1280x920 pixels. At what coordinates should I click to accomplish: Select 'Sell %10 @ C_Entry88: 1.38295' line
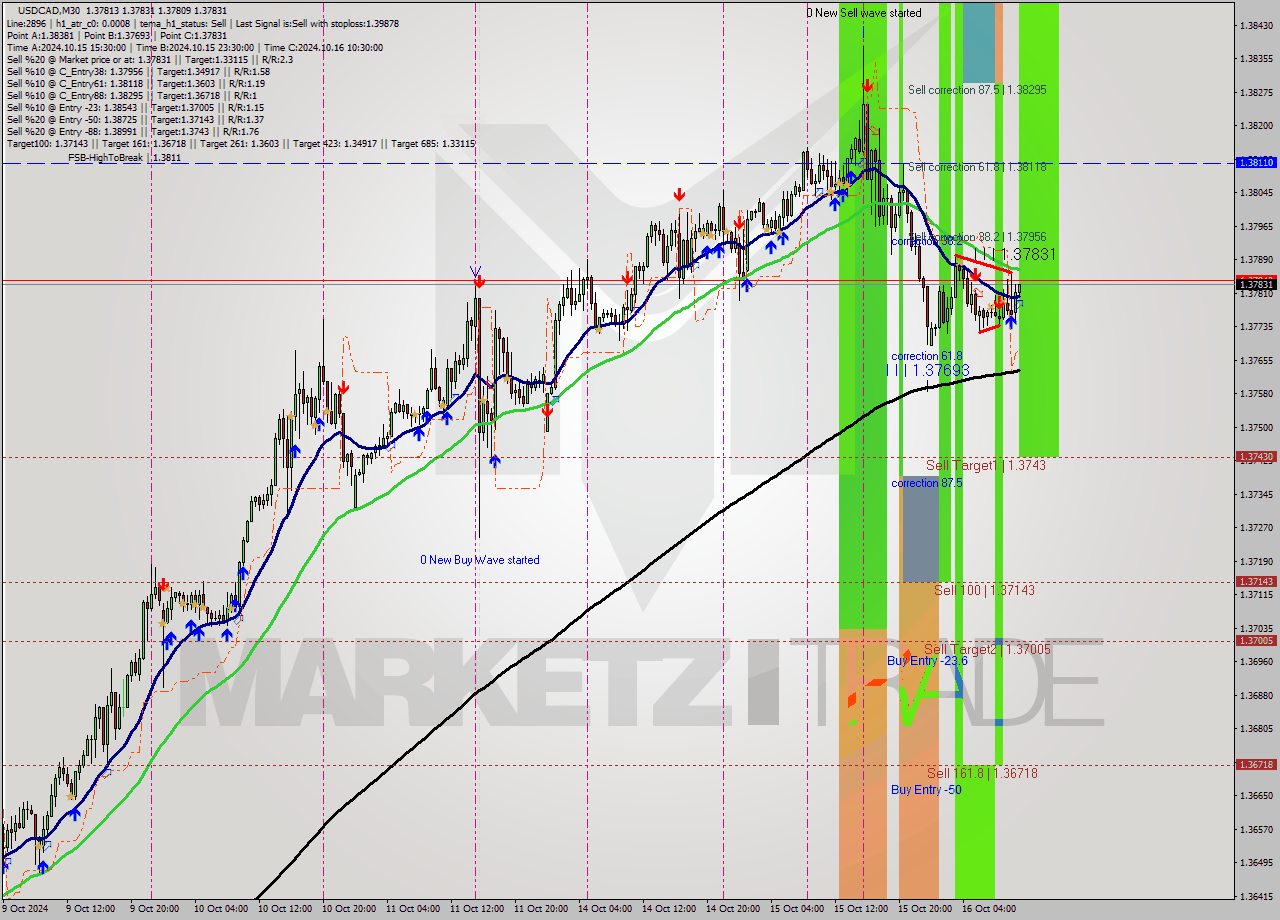pyautogui.click(x=130, y=96)
